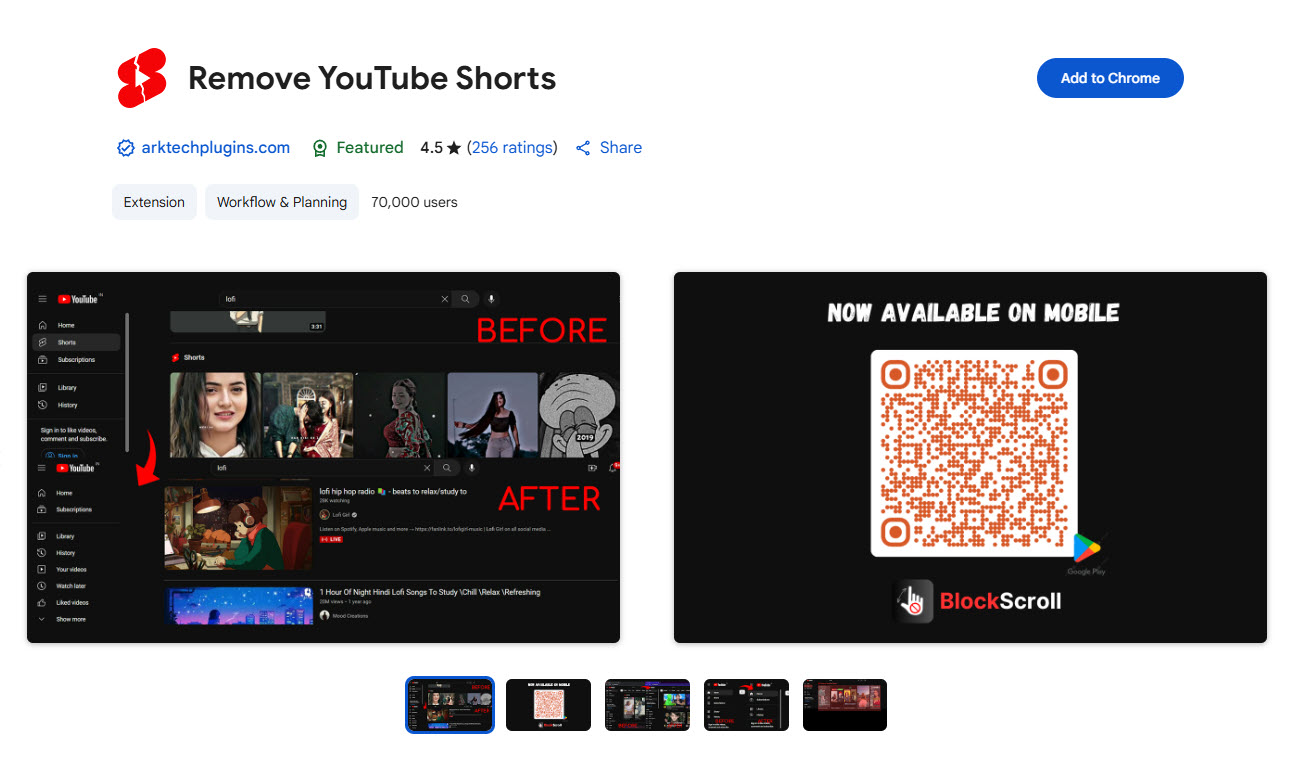Click the Remove YouTube Shorts extension logo
The image size is (1295, 782).
click(142, 78)
